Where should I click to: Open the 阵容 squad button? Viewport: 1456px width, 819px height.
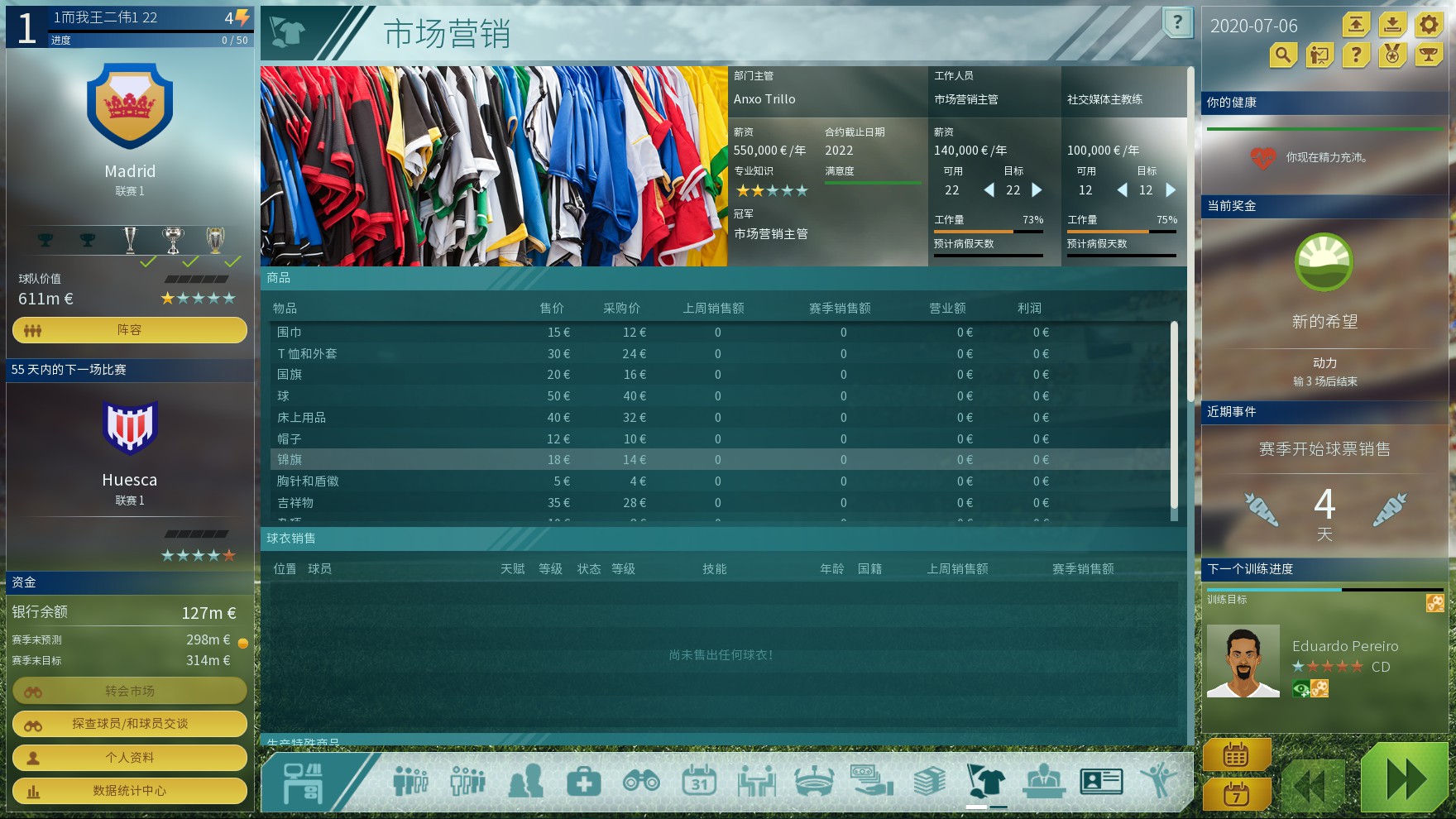point(130,330)
